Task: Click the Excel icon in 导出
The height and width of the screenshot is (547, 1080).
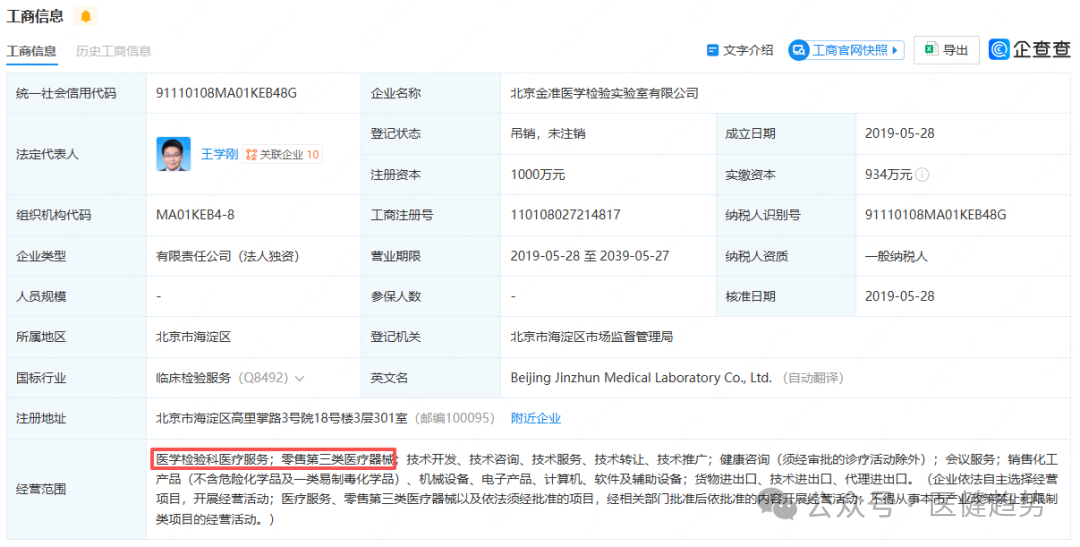Action: point(931,50)
